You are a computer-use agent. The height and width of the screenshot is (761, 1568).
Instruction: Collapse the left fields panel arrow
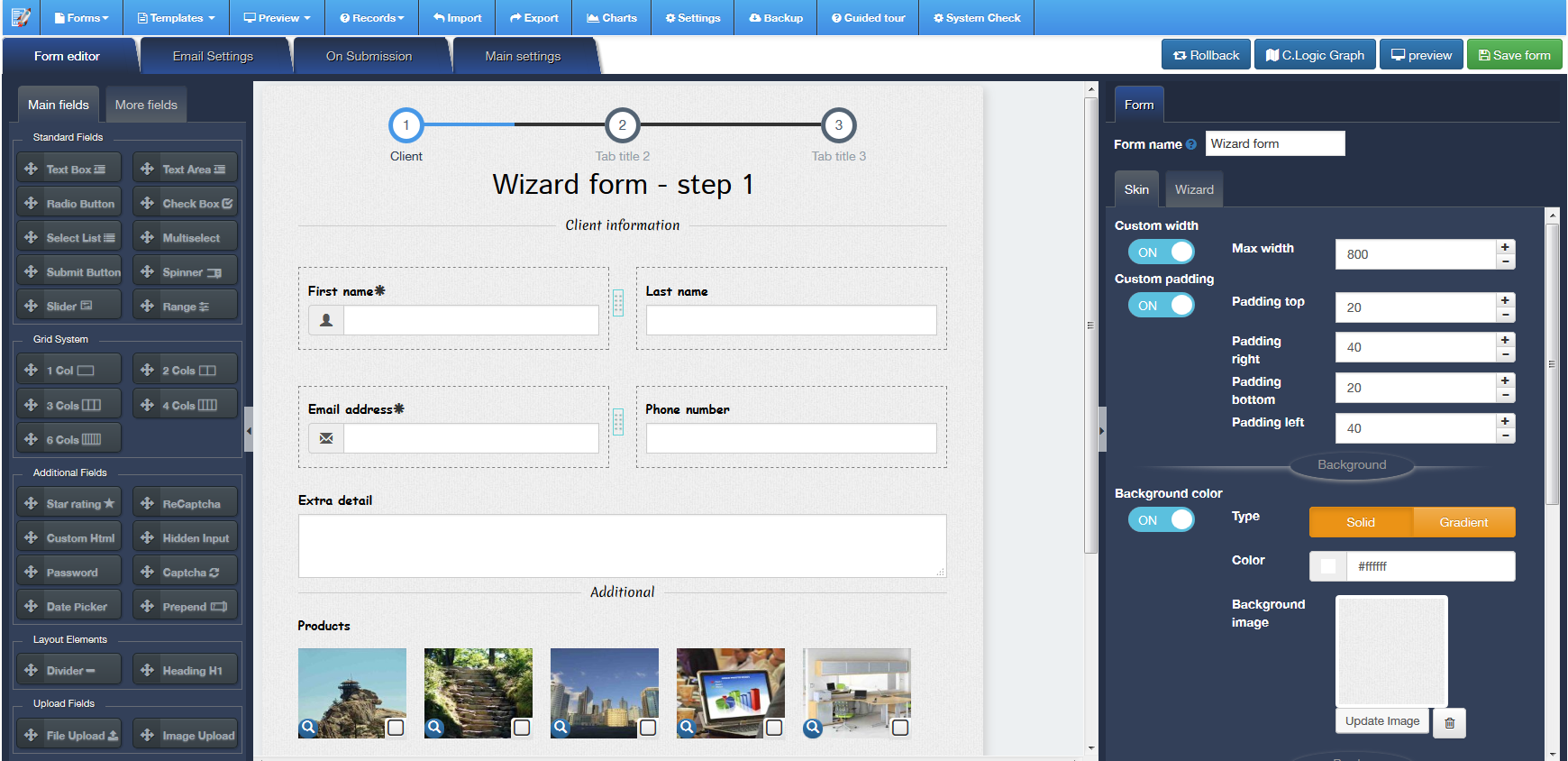(250, 430)
